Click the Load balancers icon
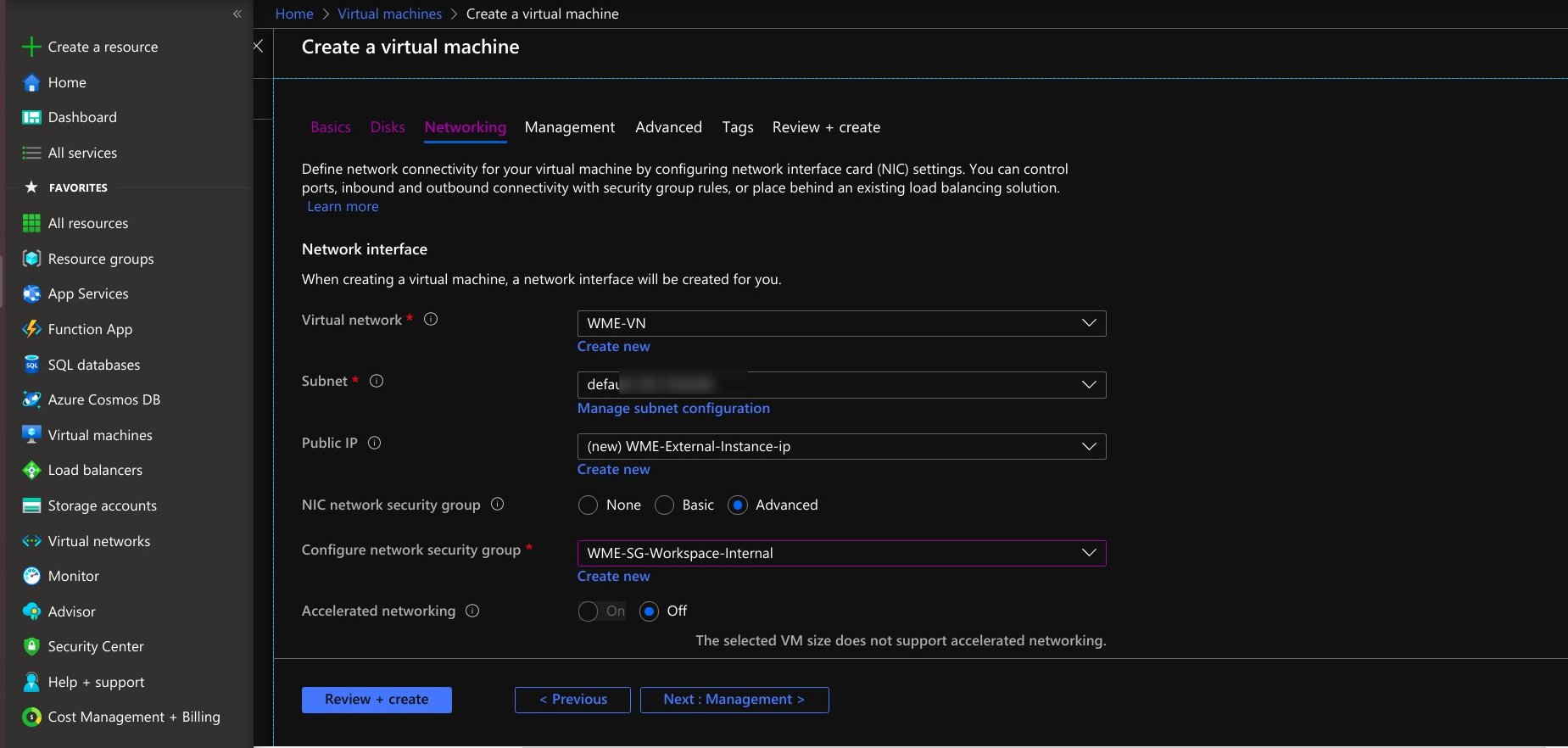This screenshot has width=1568, height=748. pyautogui.click(x=31, y=470)
